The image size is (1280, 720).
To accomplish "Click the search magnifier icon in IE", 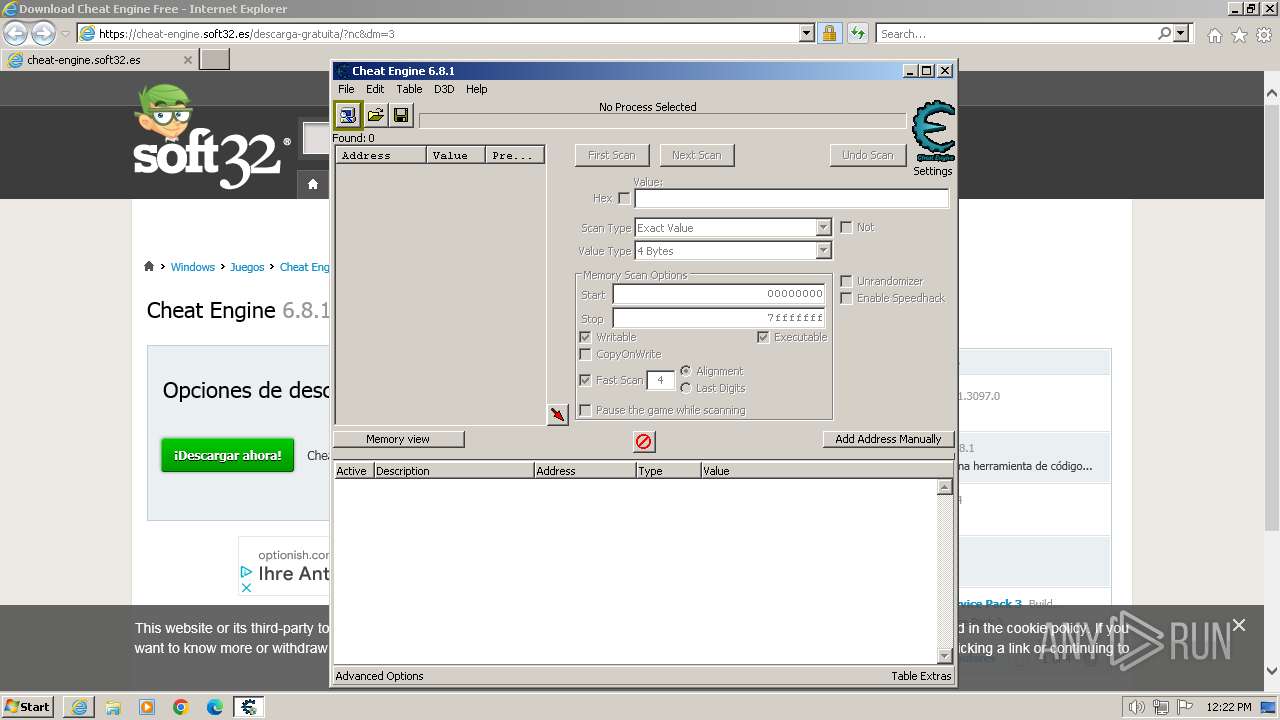I will click(x=1164, y=34).
